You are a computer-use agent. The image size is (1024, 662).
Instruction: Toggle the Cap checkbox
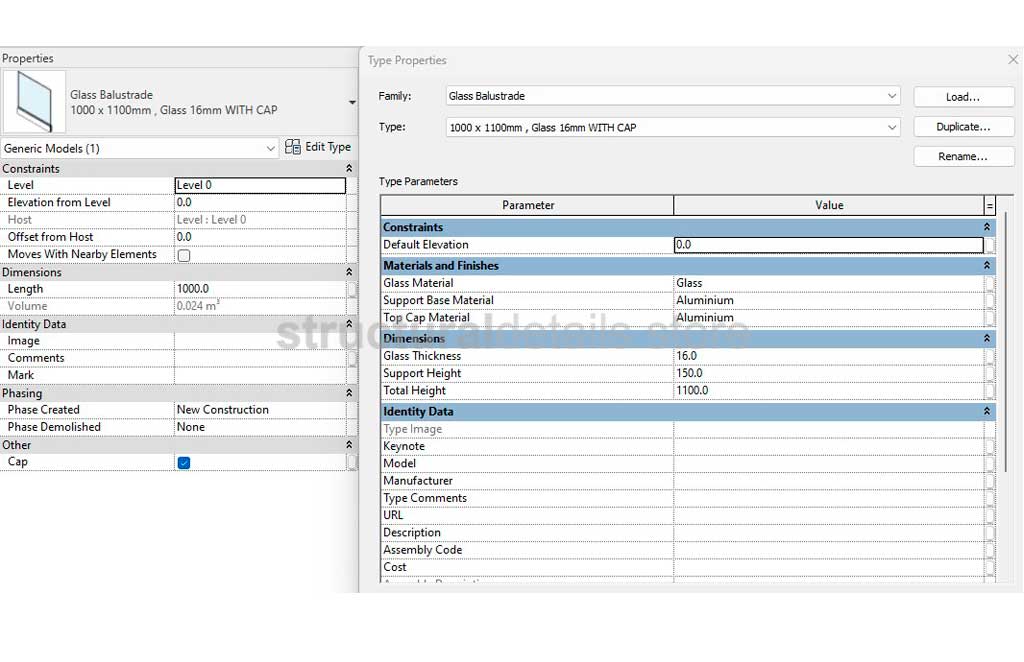point(184,462)
